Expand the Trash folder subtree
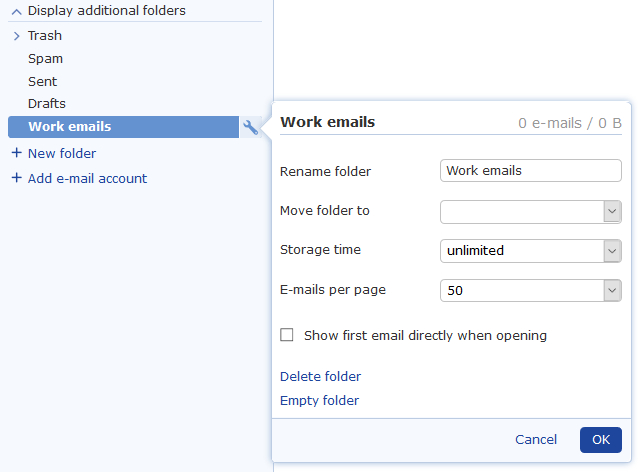Image resolution: width=638 pixels, height=472 pixels. pos(16,36)
